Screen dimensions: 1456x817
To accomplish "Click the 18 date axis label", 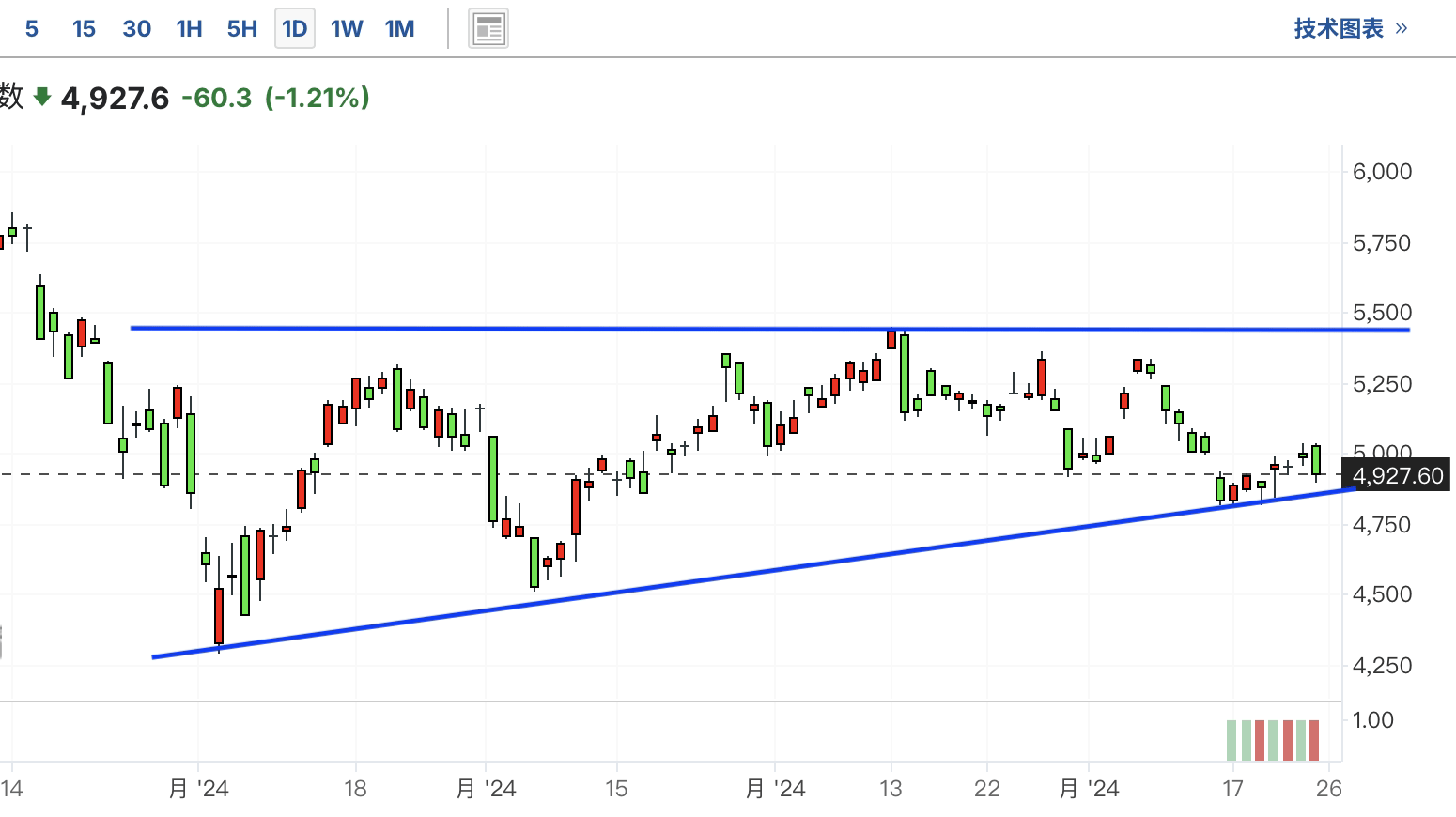I will click(x=355, y=789).
